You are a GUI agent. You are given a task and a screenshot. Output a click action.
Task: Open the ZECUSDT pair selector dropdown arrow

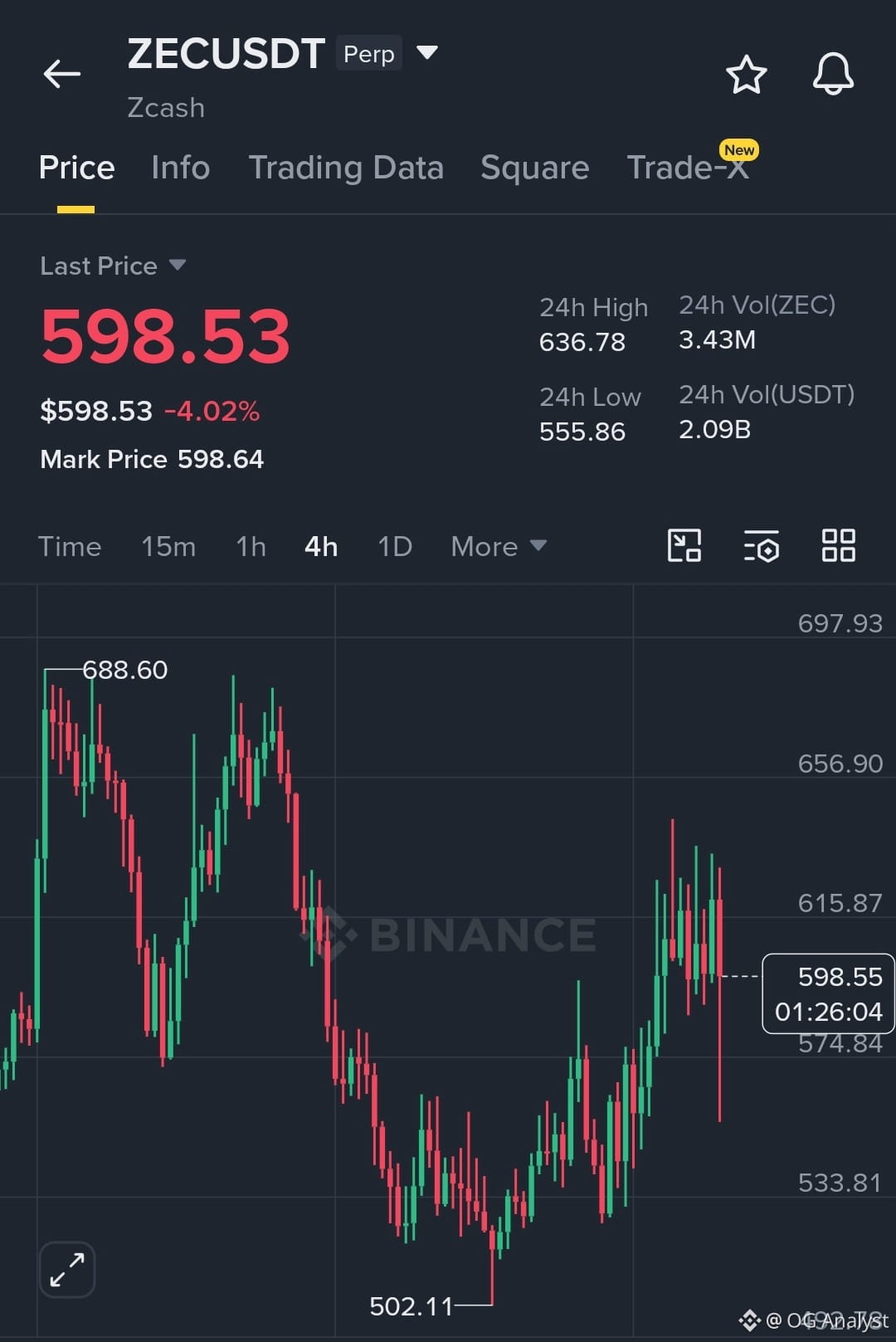(x=426, y=53)
